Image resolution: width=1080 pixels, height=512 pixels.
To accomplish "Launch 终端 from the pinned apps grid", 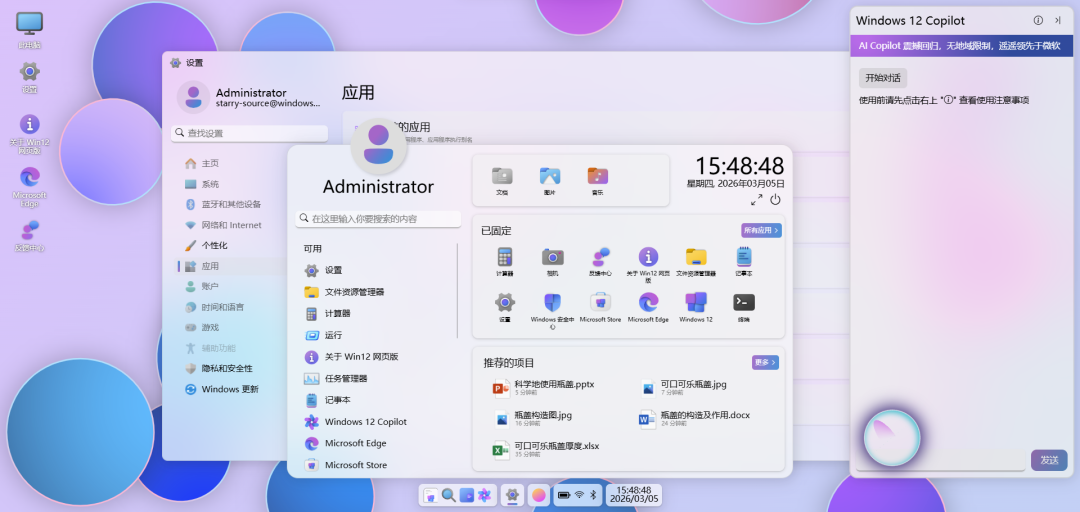I will (x=744, y=307).
